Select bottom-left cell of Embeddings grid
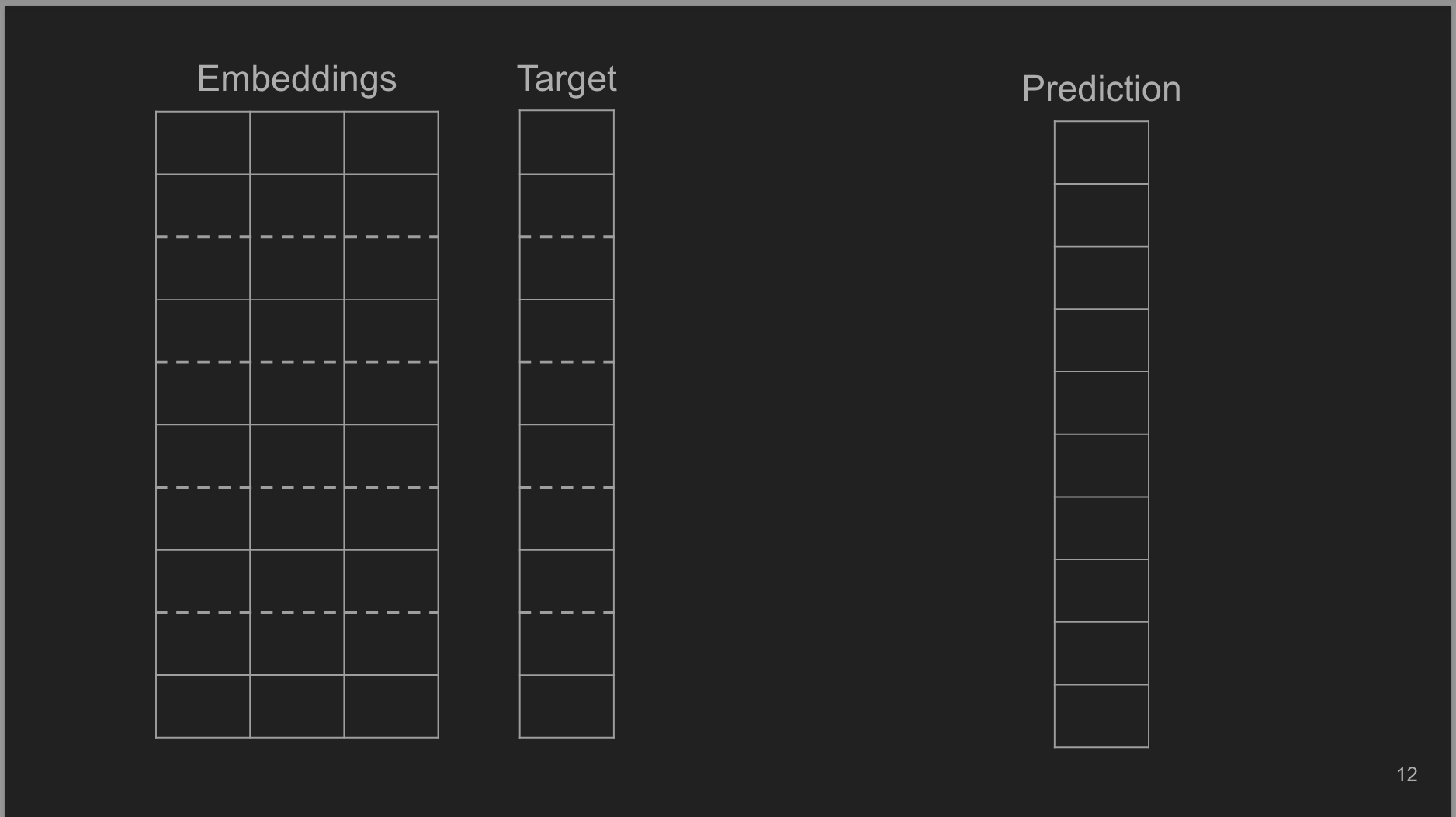This screenshot has width=1456, height=817. coord(203,706)
